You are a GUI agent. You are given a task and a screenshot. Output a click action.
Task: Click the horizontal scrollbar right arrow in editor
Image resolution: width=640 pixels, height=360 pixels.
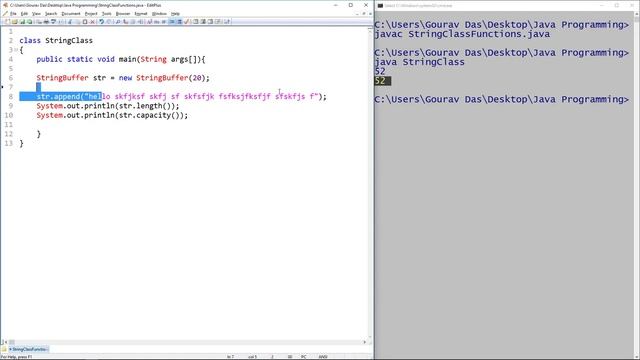tap(365, 342)
